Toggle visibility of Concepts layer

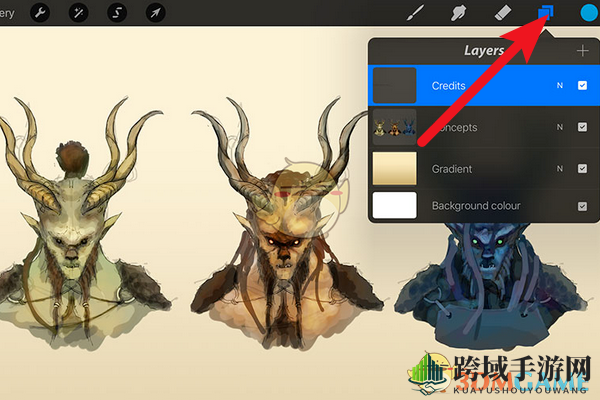point(582,127)
